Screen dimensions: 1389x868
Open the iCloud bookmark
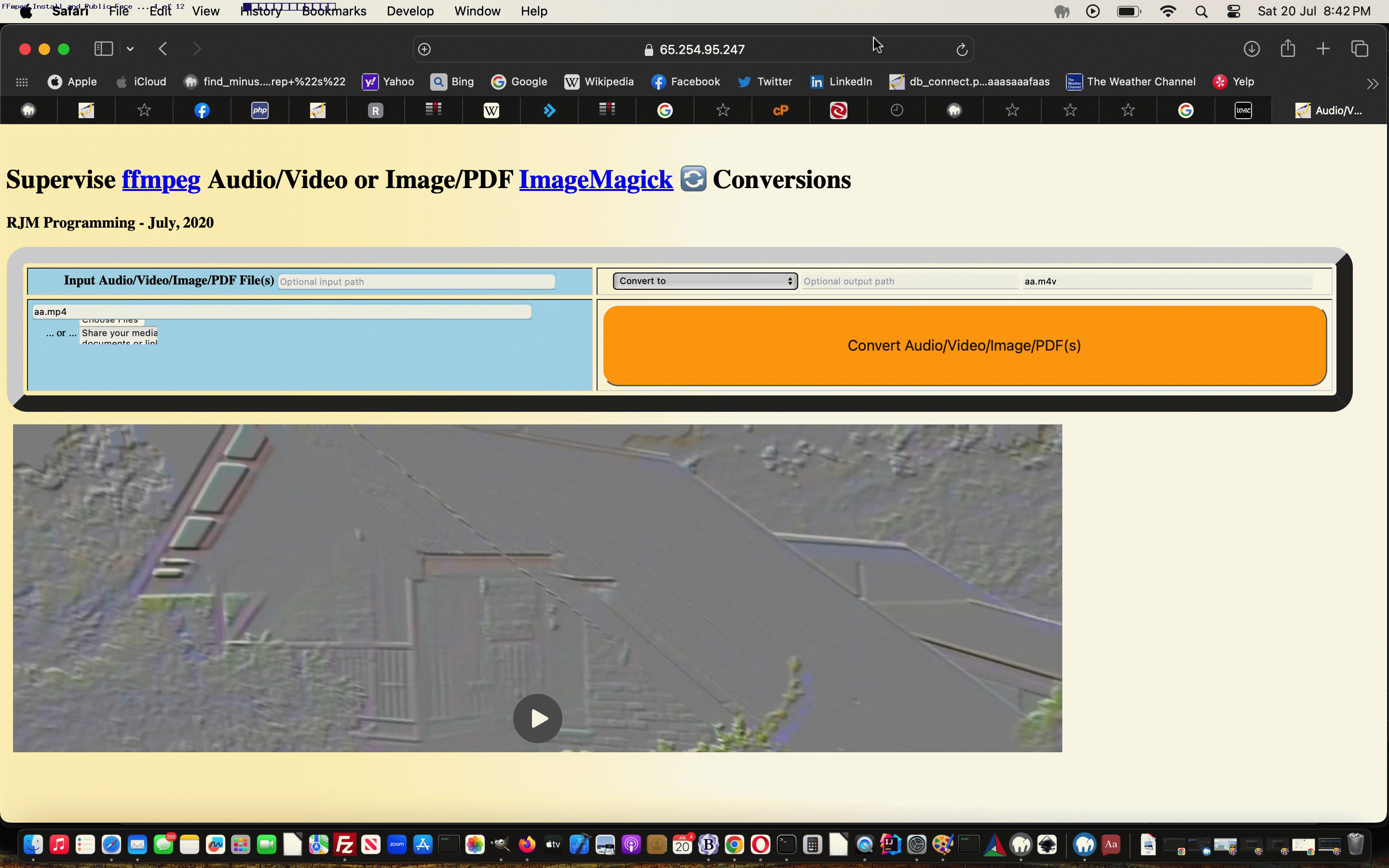coord(141,81)
